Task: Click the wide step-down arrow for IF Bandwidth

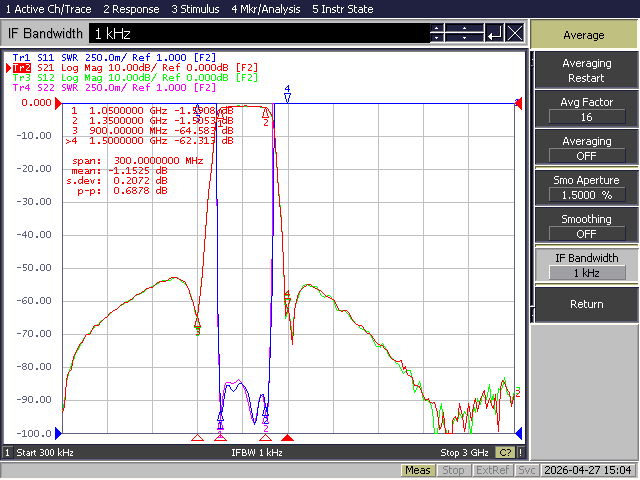Action: 464,38
